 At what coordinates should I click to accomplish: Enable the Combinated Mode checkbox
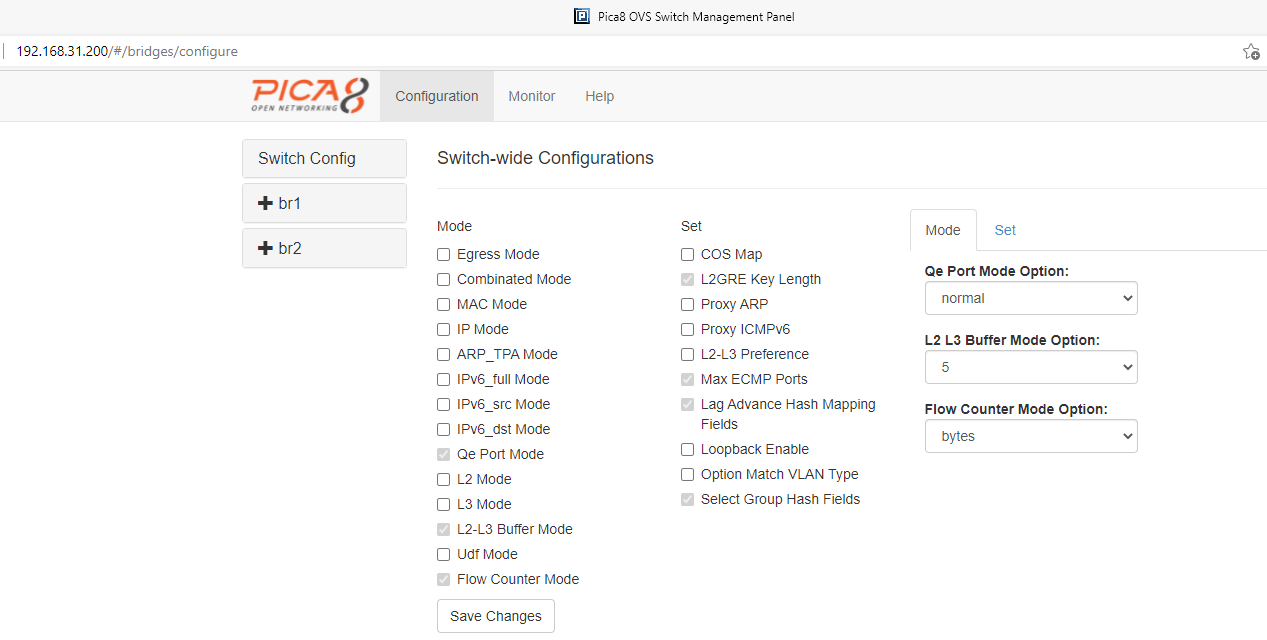click(444, 280)
